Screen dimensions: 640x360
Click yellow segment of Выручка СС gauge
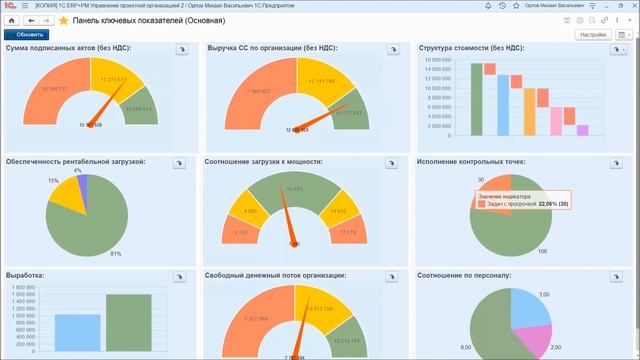coord(322,81)
